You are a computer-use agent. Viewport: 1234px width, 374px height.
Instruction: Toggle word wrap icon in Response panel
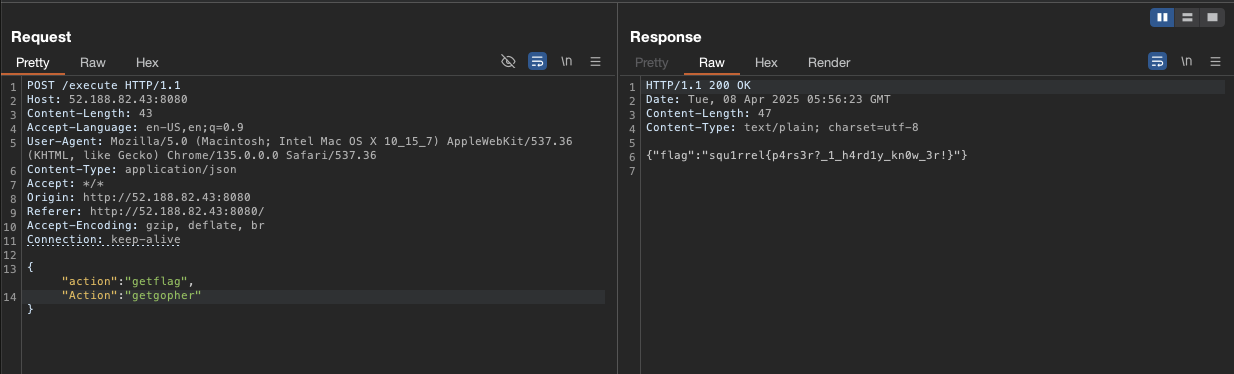[1157, 62]
